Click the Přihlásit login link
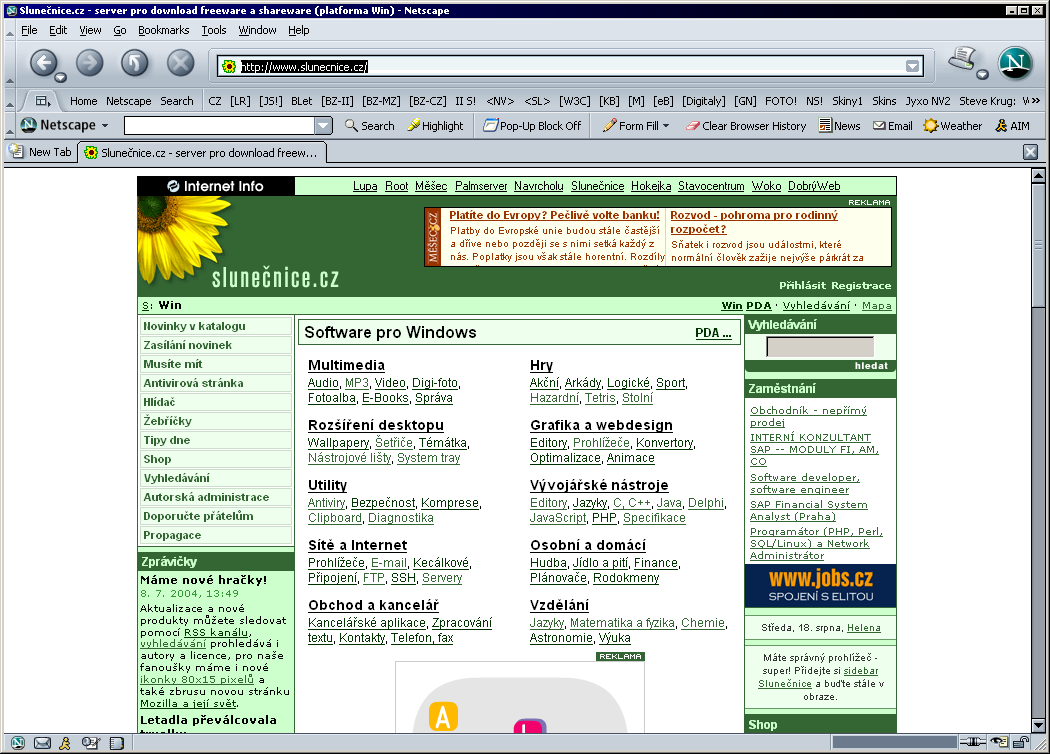 (x=802, y=285)
